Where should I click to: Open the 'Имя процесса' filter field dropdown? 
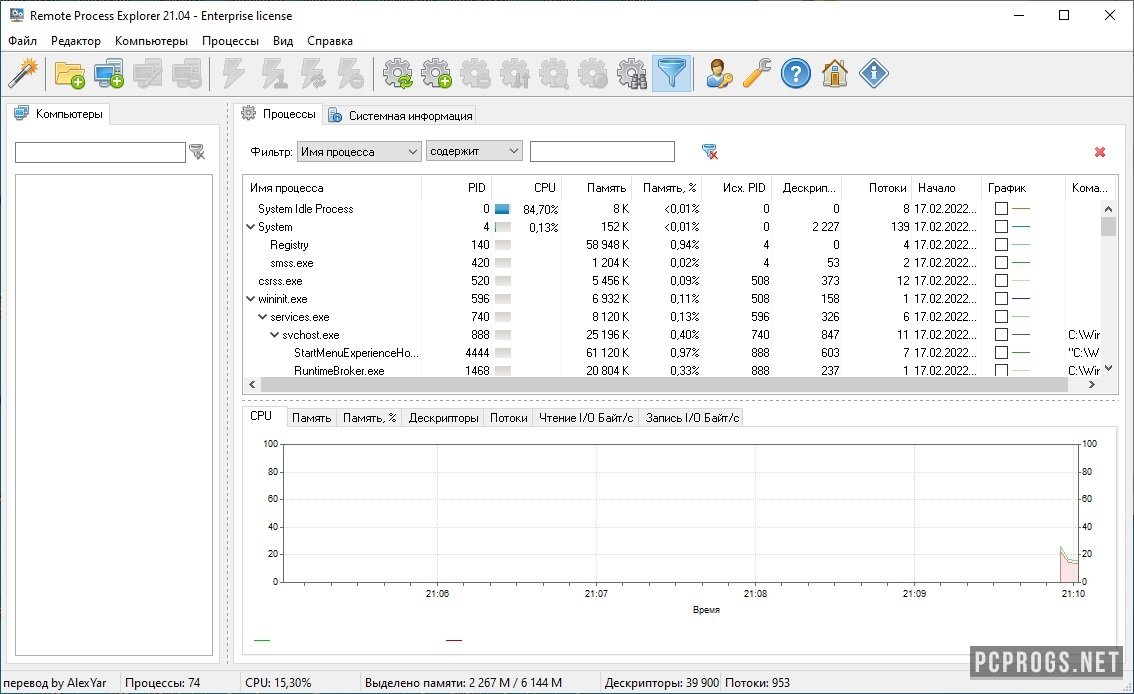click(x=359, y=152)
